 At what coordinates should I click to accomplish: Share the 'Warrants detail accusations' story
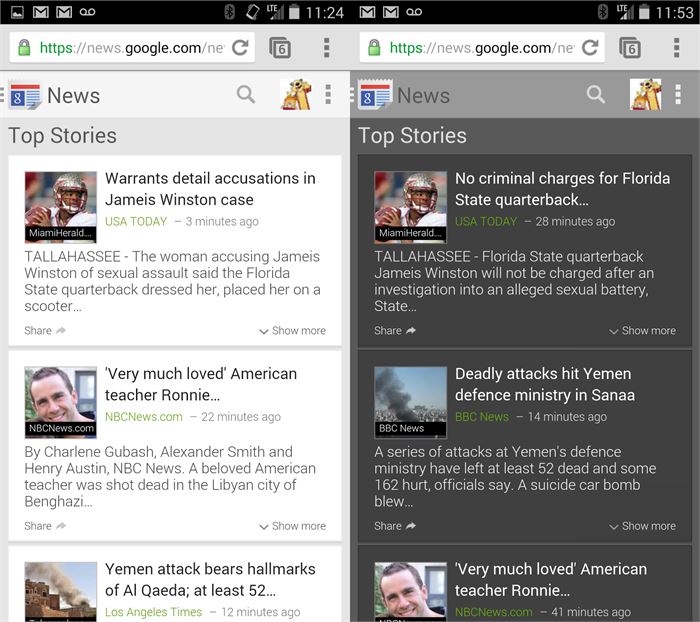click(x=45, y=331)
